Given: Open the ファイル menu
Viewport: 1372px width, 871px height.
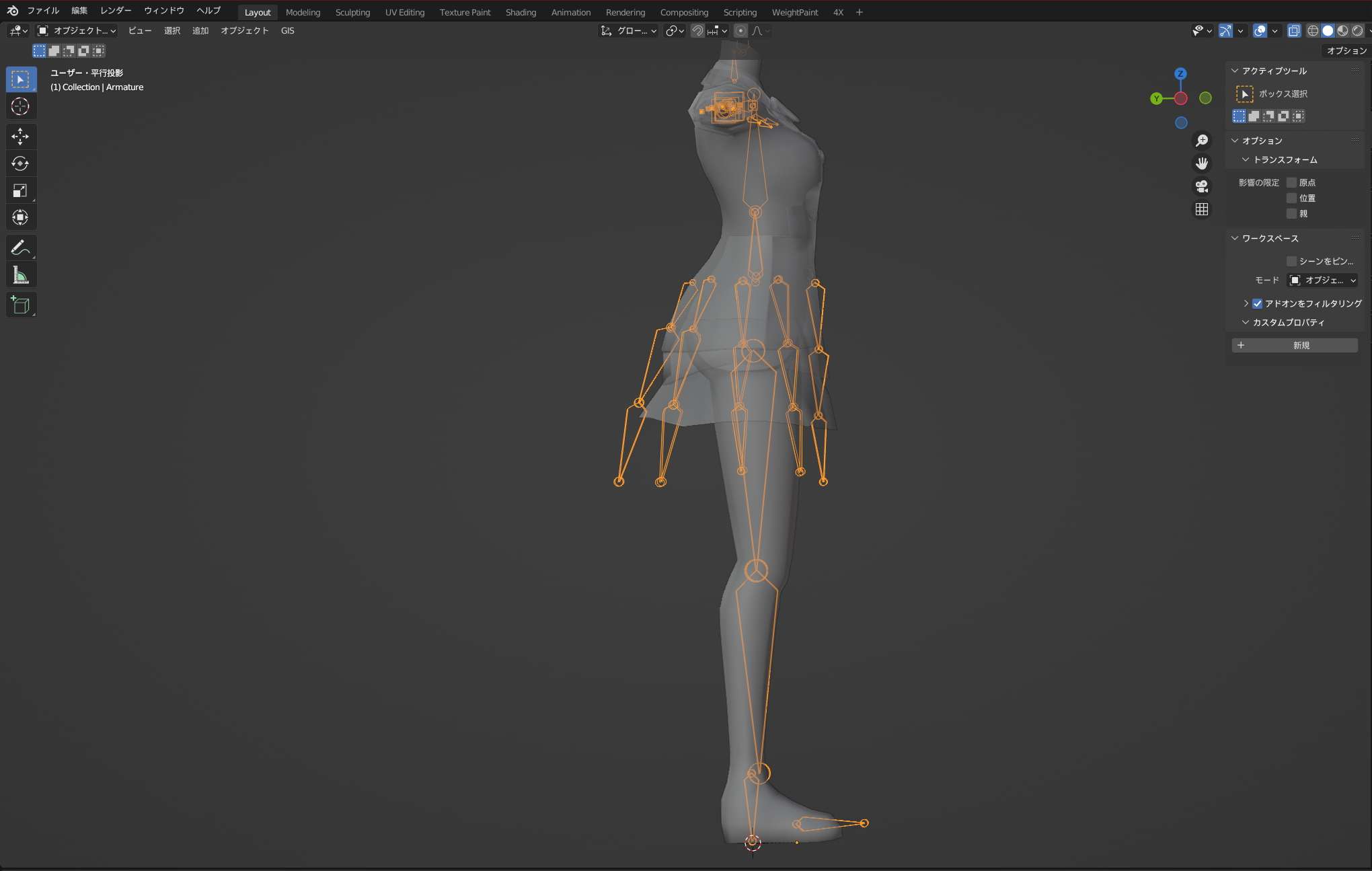Looking at the screenshot, I should pos(43,11).
